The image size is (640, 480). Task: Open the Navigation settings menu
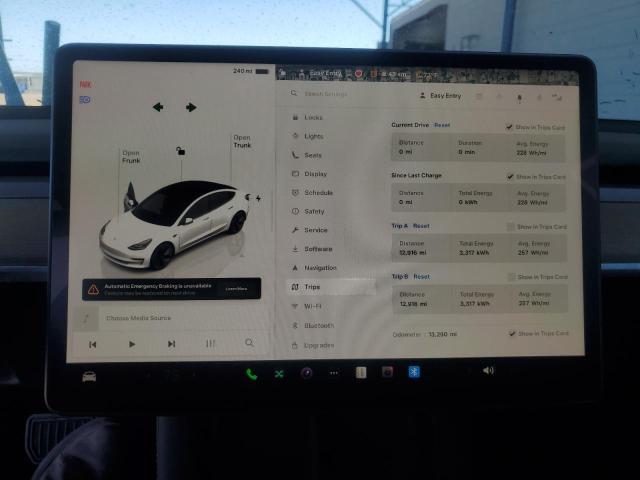coord(320,268)
